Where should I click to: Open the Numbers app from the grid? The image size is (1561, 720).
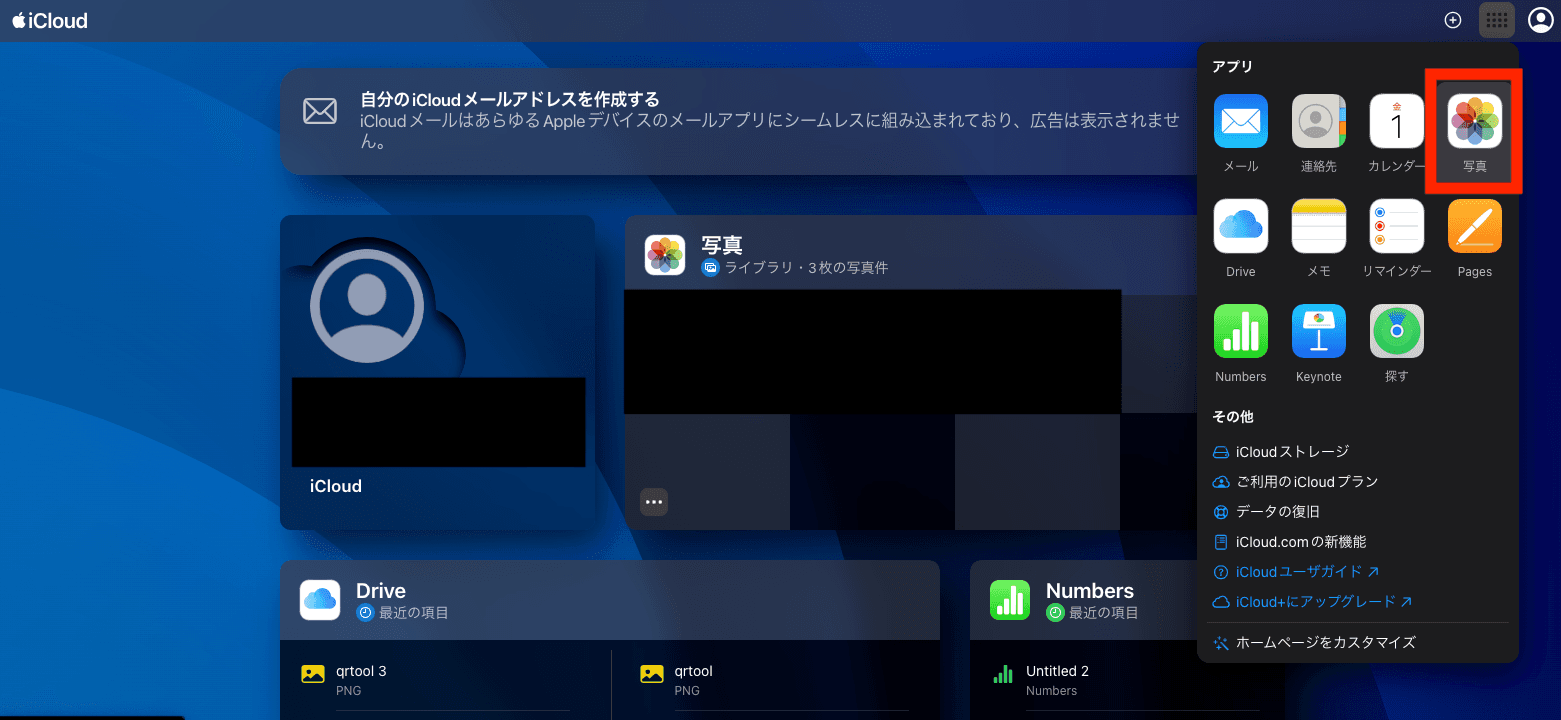tap(1240, 331)
